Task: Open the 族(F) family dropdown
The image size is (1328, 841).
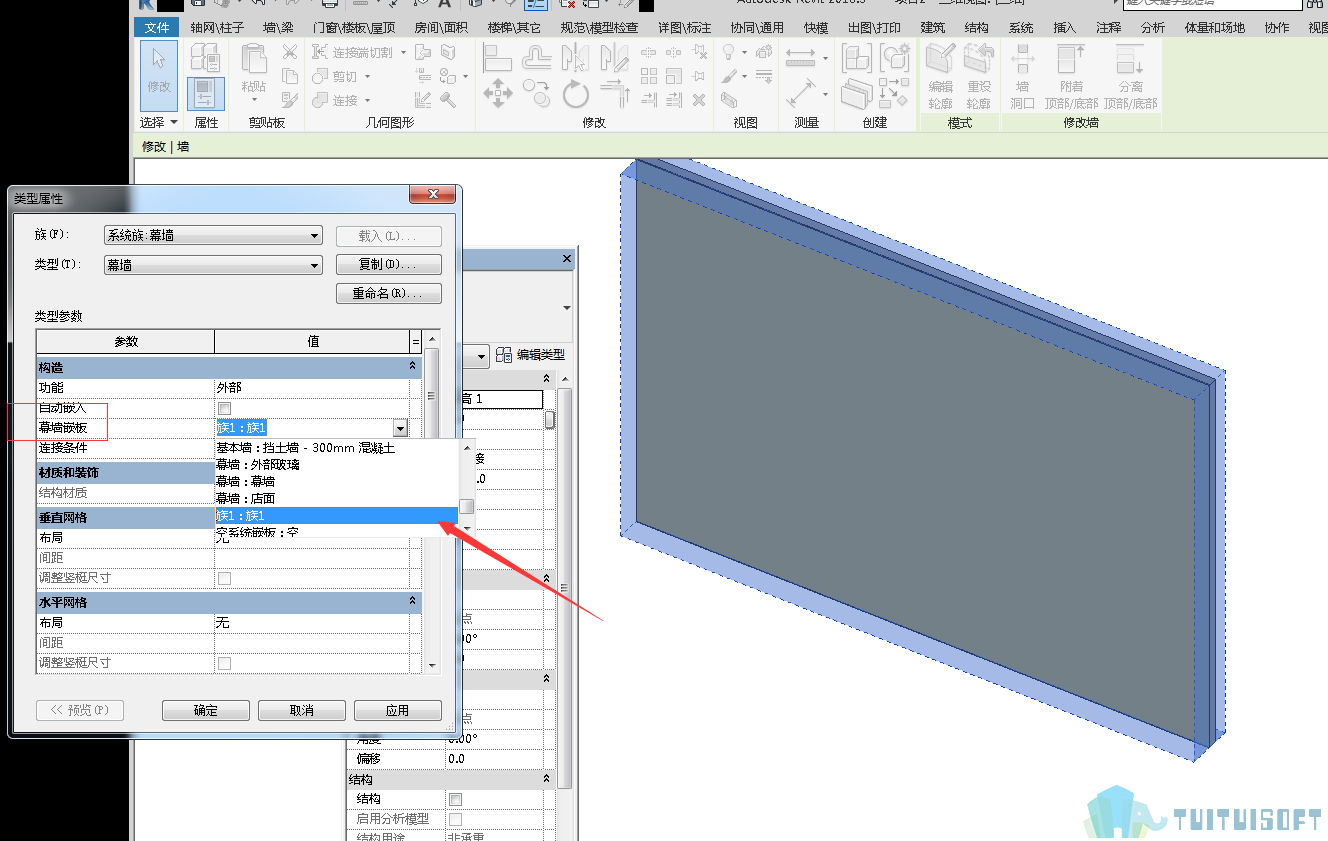Action: pos(213,236)
